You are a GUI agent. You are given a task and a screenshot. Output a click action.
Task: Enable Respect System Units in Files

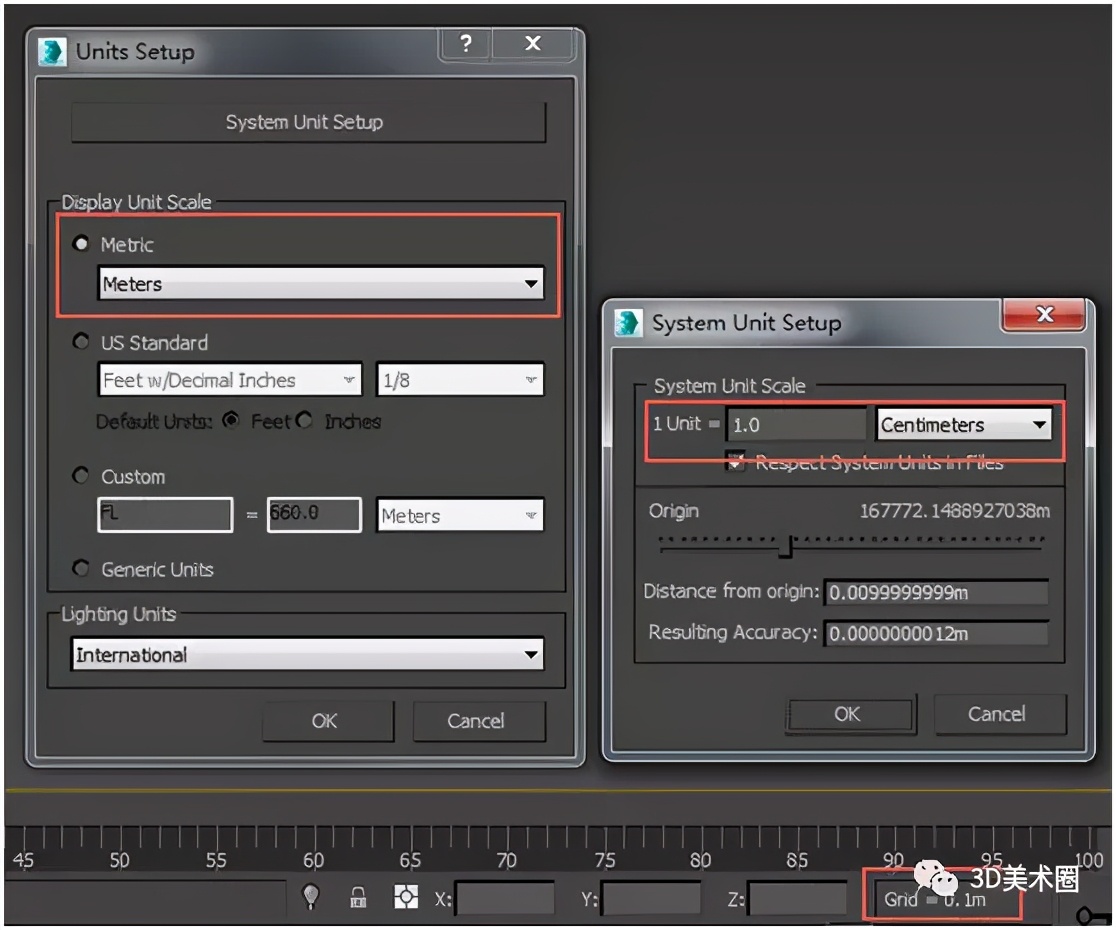(x=737, y=462)
